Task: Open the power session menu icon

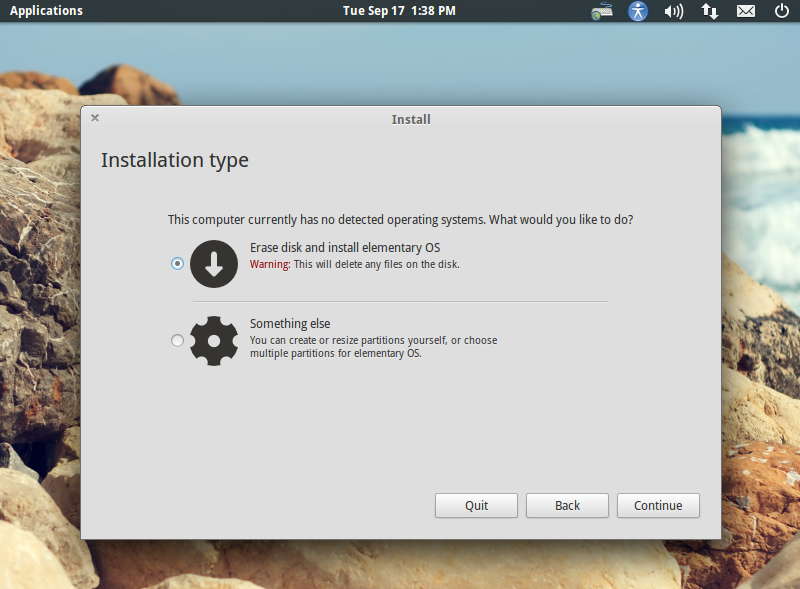Action: pyautogui.click(x=782, y=11)
